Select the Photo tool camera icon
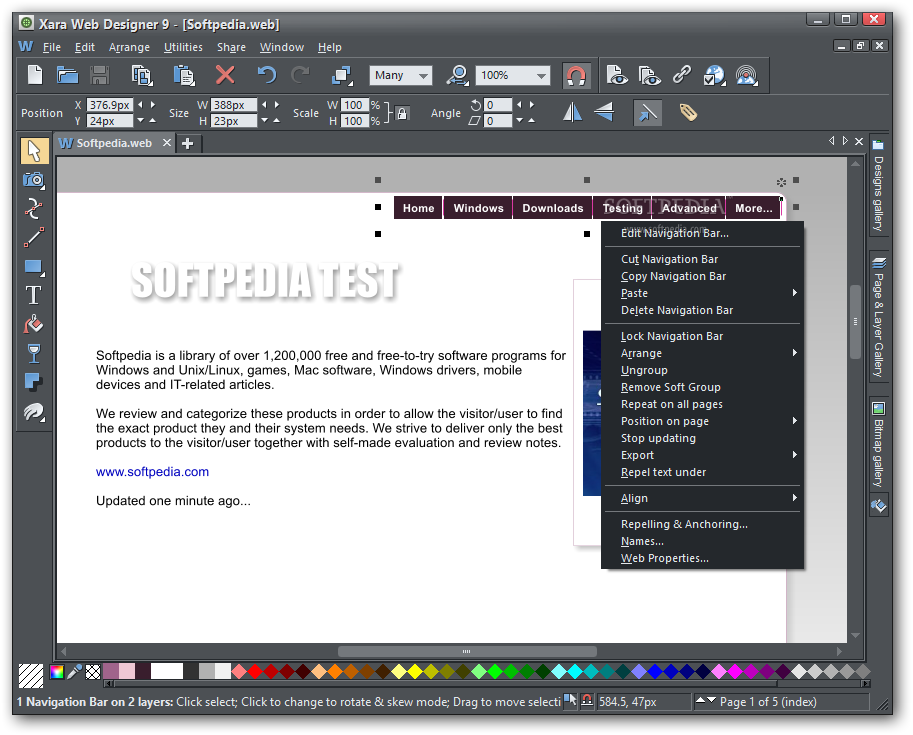This screenshot has width=913, height=735. (34, 180)
